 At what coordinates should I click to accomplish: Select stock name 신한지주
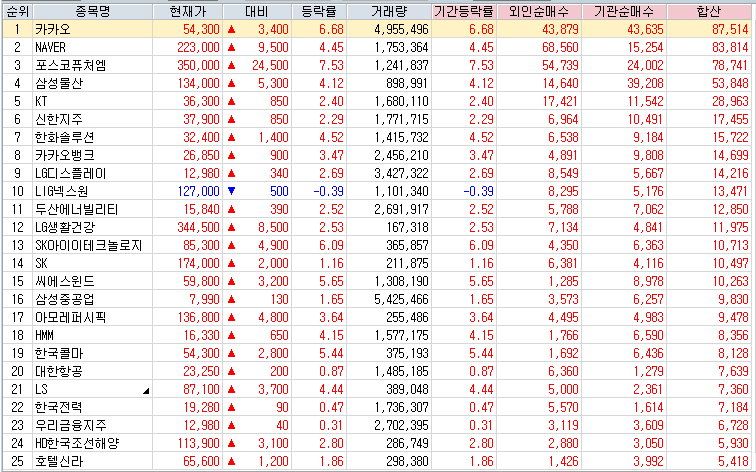click(59, 119)
